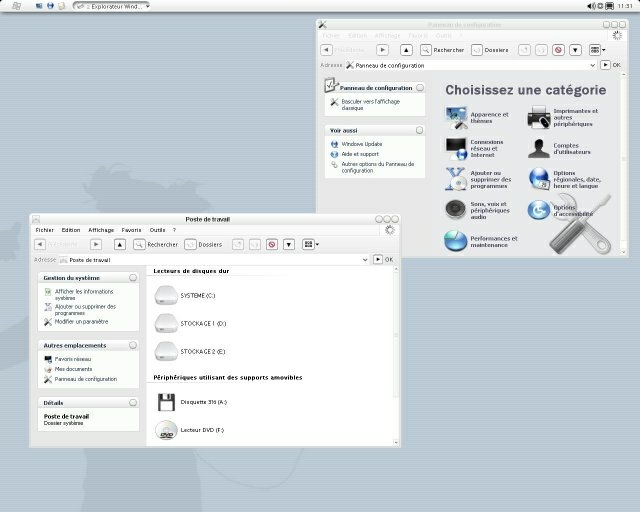Open Favoris menu in Poste de travail

coord(131,230)
